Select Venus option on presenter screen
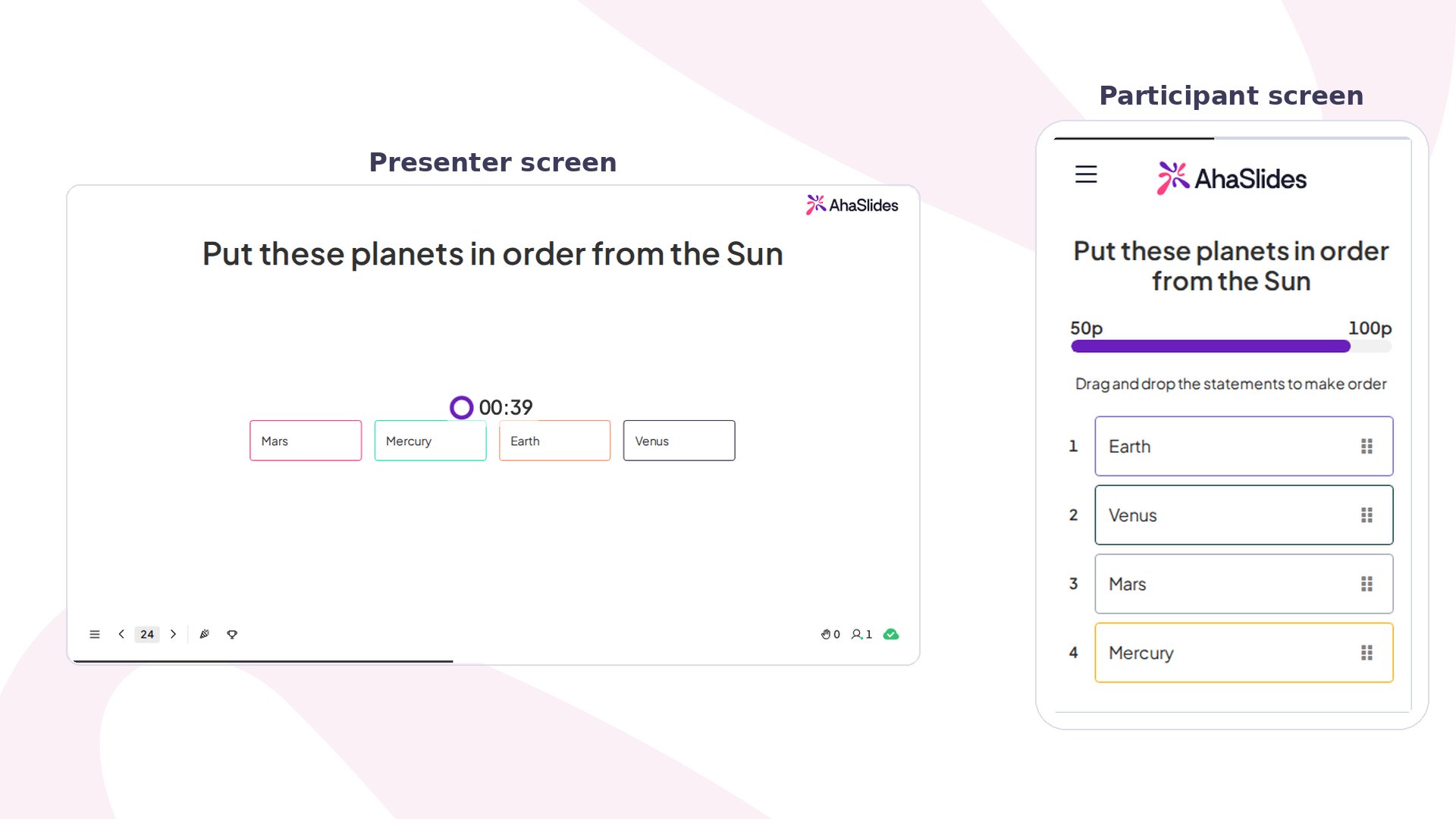 click(679, 441)
